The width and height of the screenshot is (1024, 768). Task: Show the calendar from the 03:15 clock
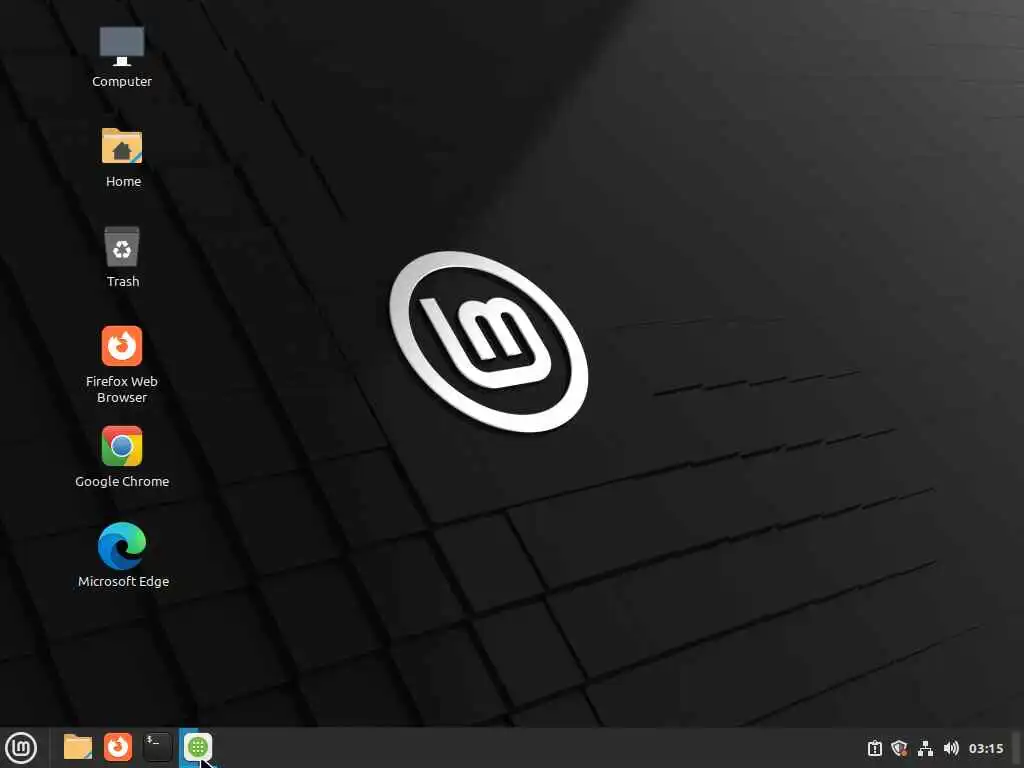(986, 748)
